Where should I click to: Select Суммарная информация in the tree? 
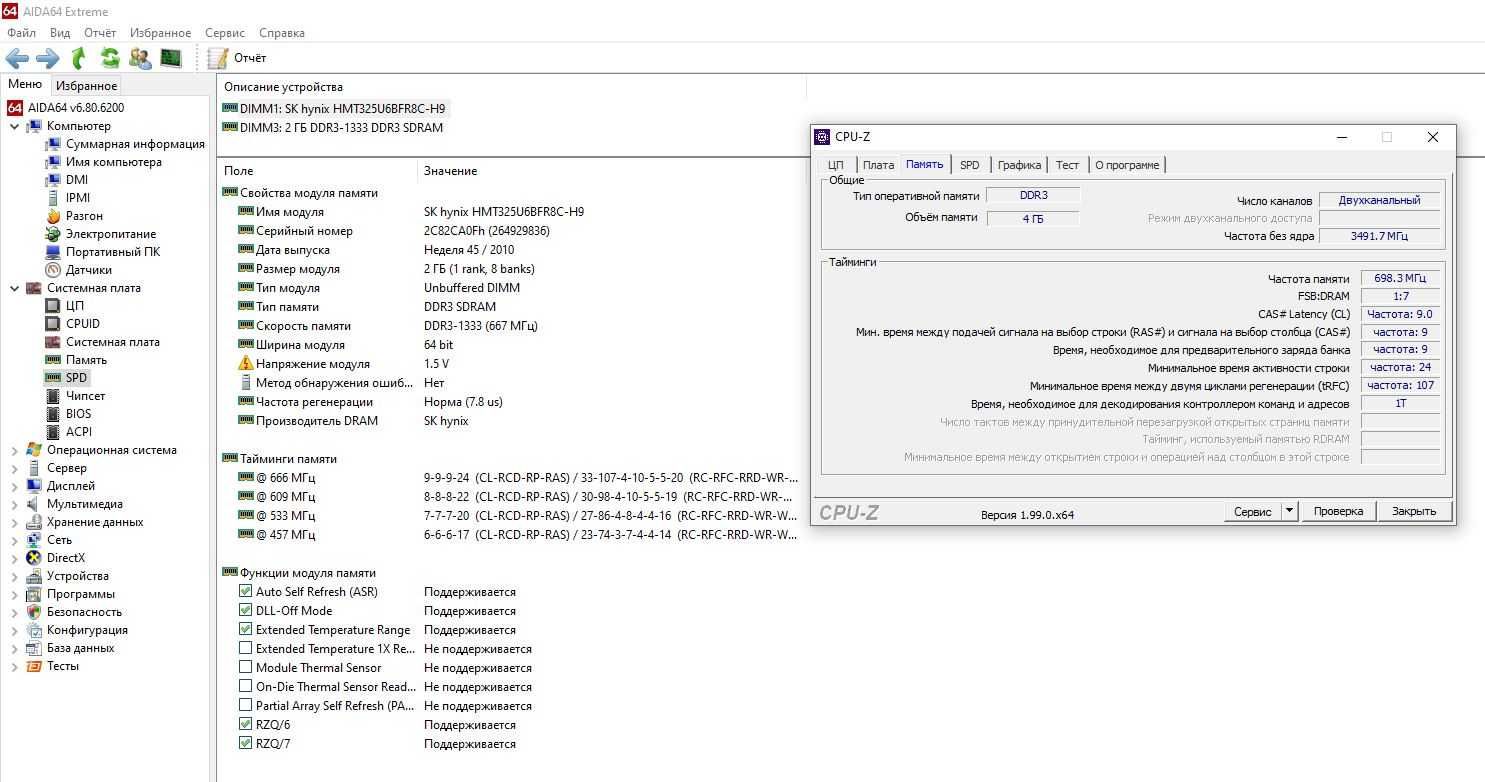135,144
